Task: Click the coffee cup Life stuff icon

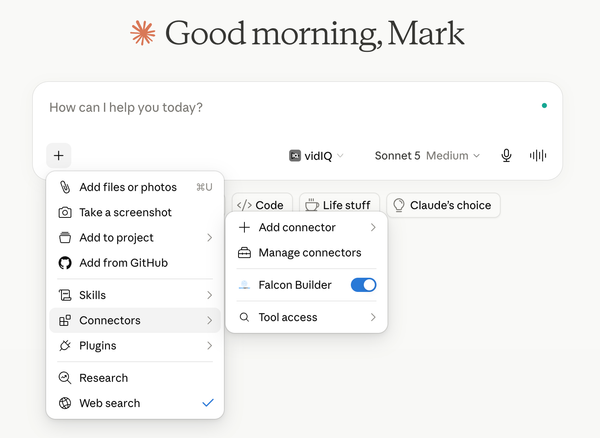Action: [x=312, y=205]
